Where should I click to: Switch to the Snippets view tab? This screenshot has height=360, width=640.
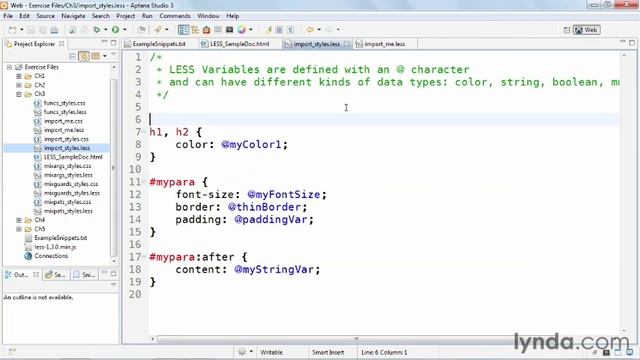tap(84, 275)
